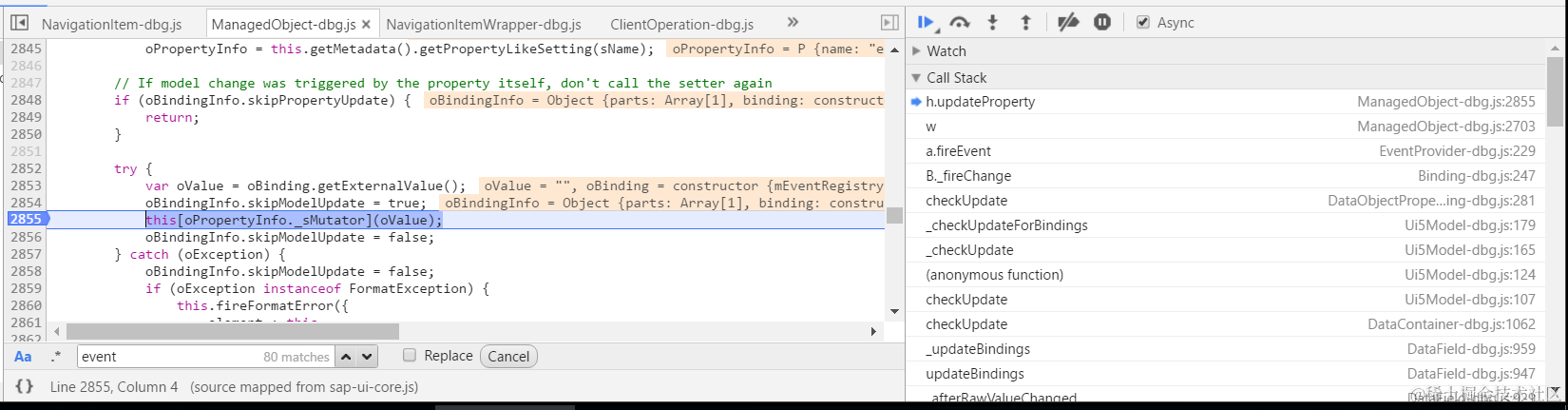Set breakpoint on line number 2860
1568x410 pixels.
(x=26, y=305)
